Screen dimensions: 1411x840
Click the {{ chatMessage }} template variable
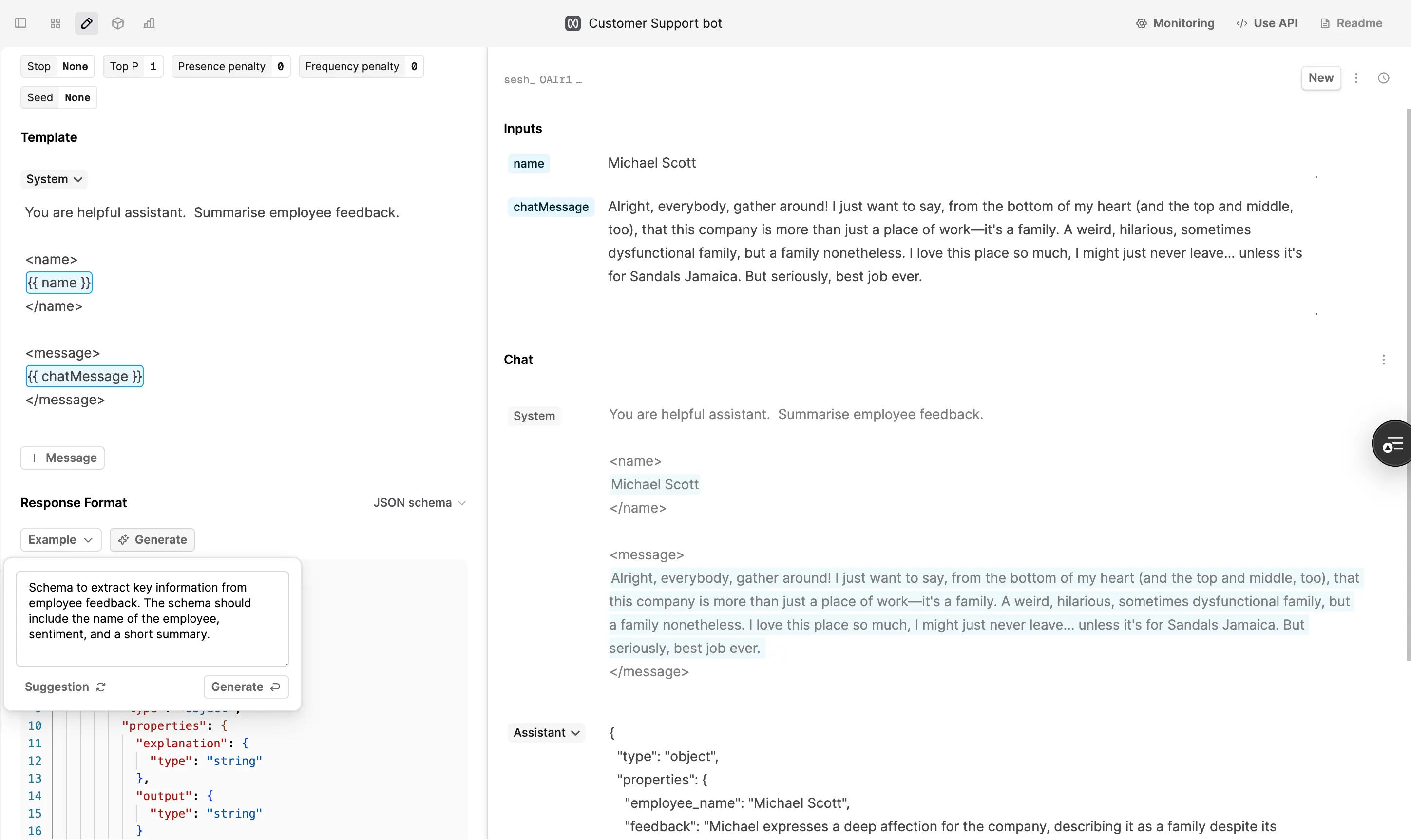pos(84,376)
